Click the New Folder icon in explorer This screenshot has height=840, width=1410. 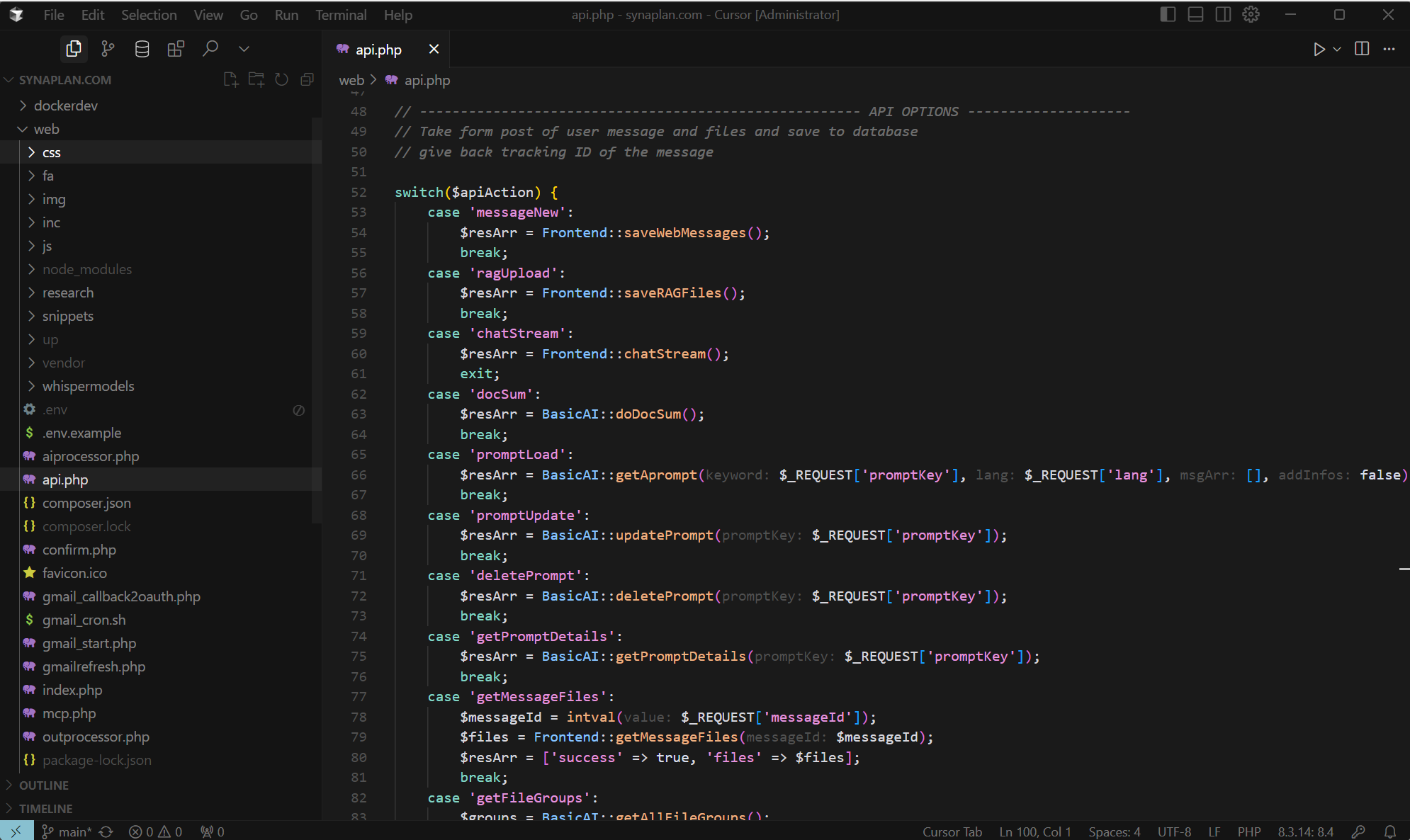[x=256, y=79]
